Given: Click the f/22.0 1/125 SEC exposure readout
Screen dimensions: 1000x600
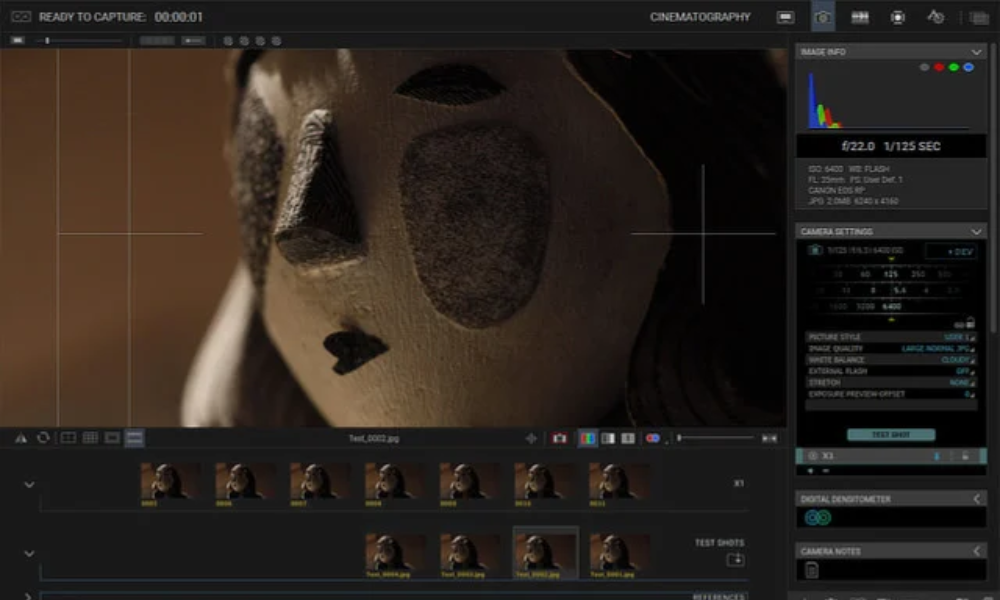Looking at the screenshot, I should click(891, 146).
